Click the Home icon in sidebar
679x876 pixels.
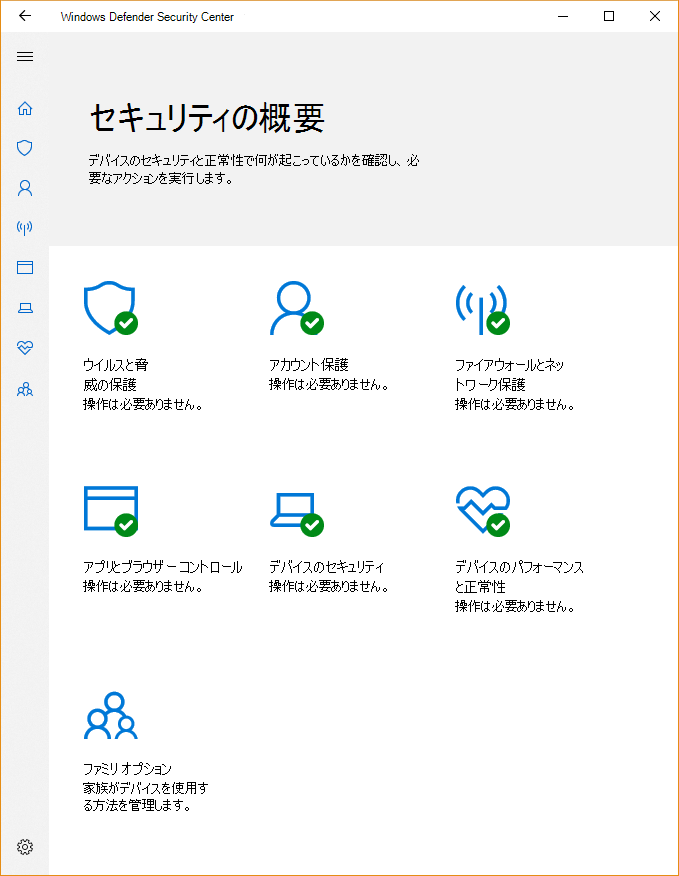pyautogui.click(x=25, y=108)
